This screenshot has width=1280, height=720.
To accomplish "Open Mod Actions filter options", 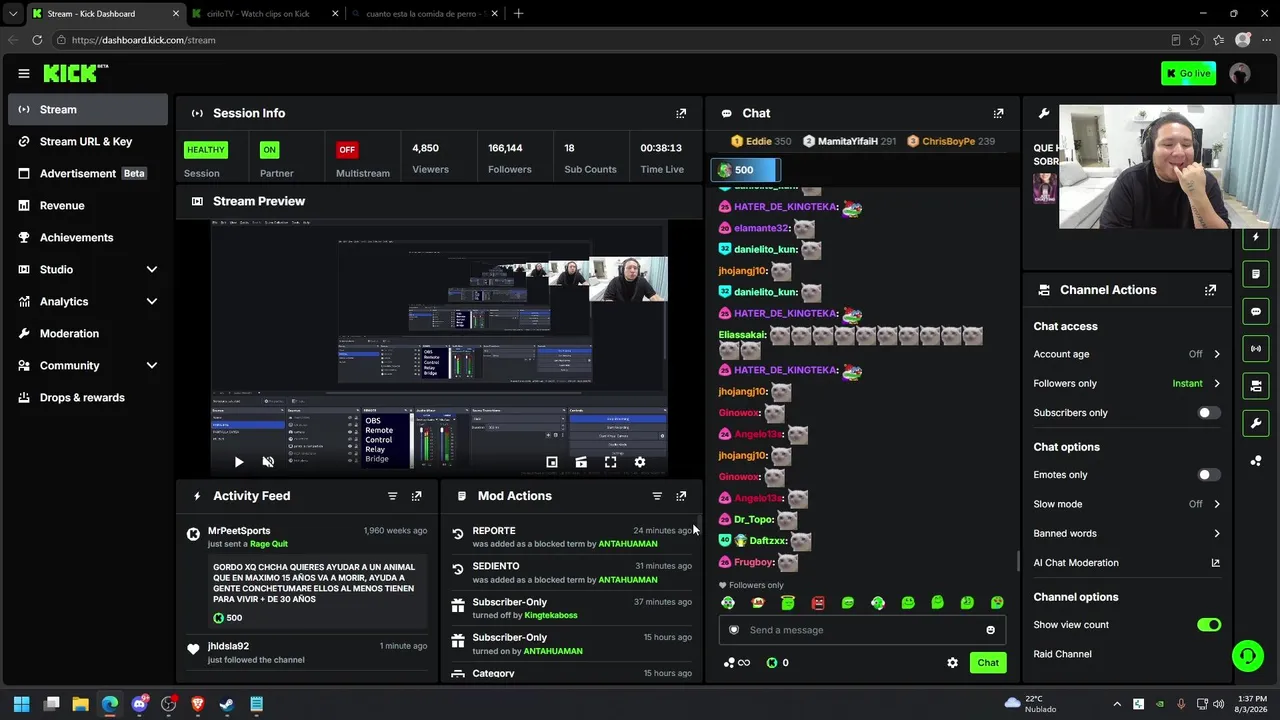I will [657, 496].
